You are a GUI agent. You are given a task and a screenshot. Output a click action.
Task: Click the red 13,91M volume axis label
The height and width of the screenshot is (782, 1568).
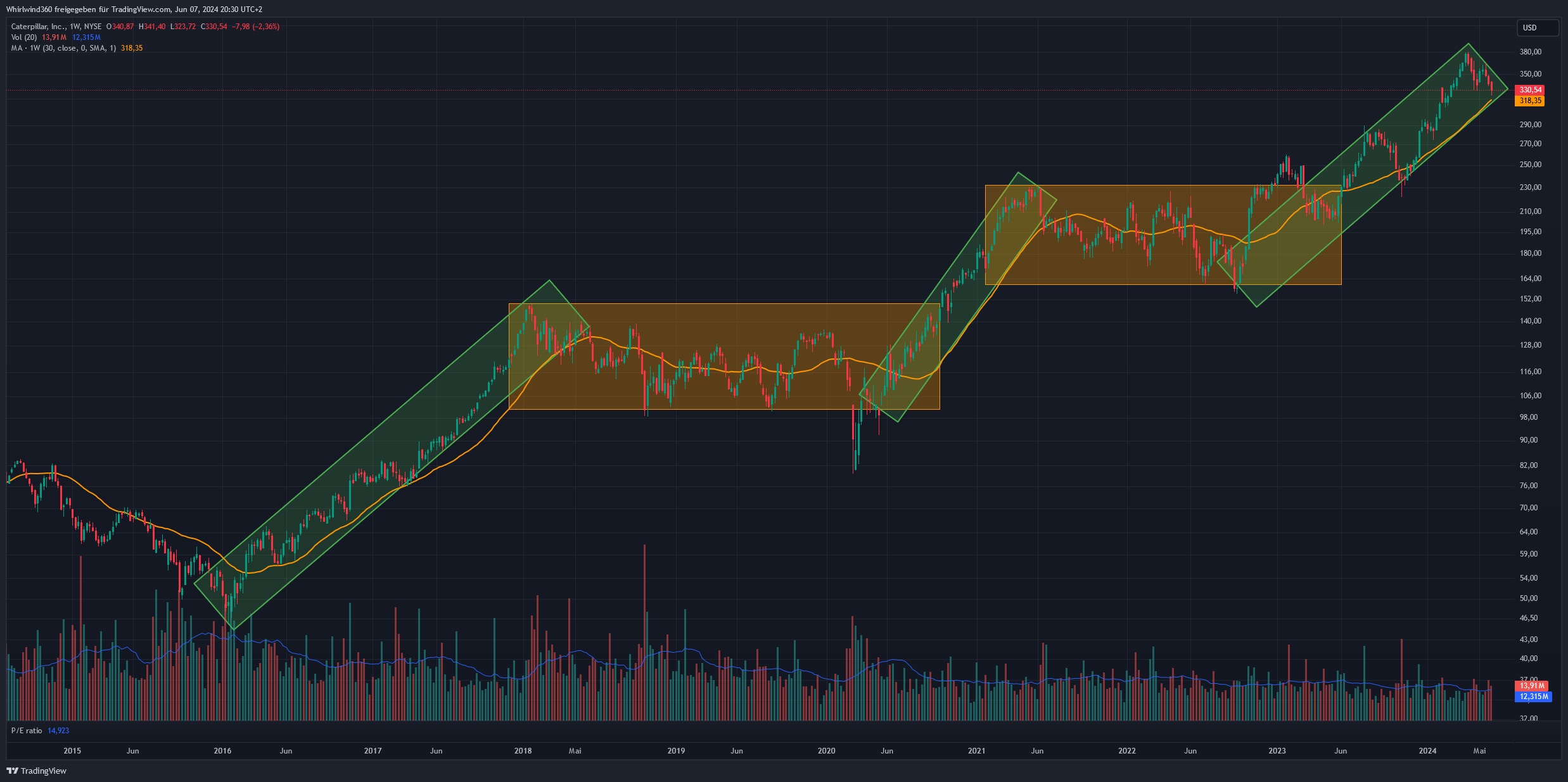click(x=1532, y=686)
